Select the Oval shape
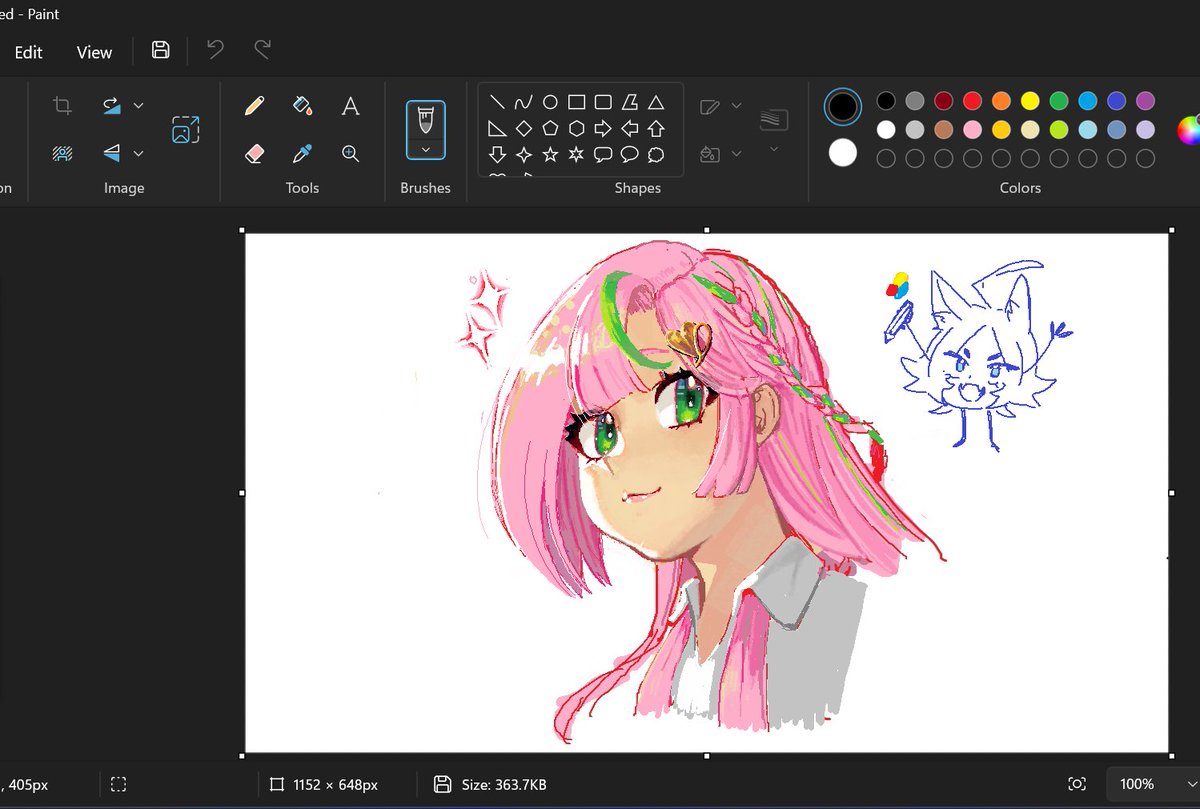 point(550,102)
